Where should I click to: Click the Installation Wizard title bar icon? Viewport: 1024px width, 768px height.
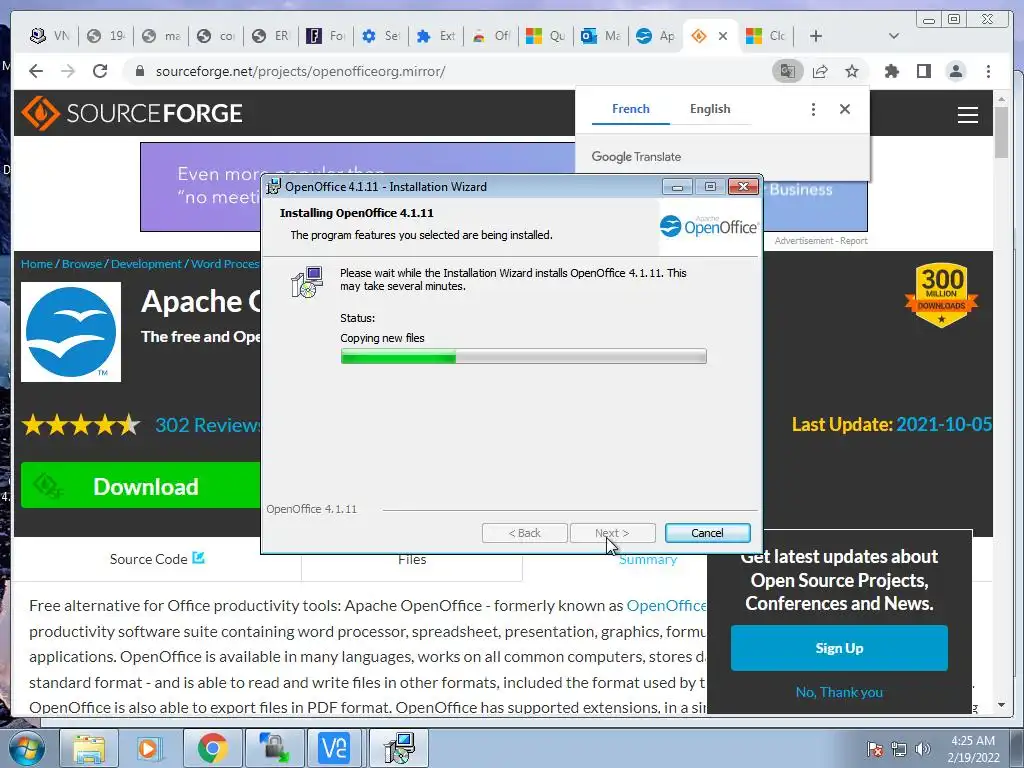(x=274, y=186)
